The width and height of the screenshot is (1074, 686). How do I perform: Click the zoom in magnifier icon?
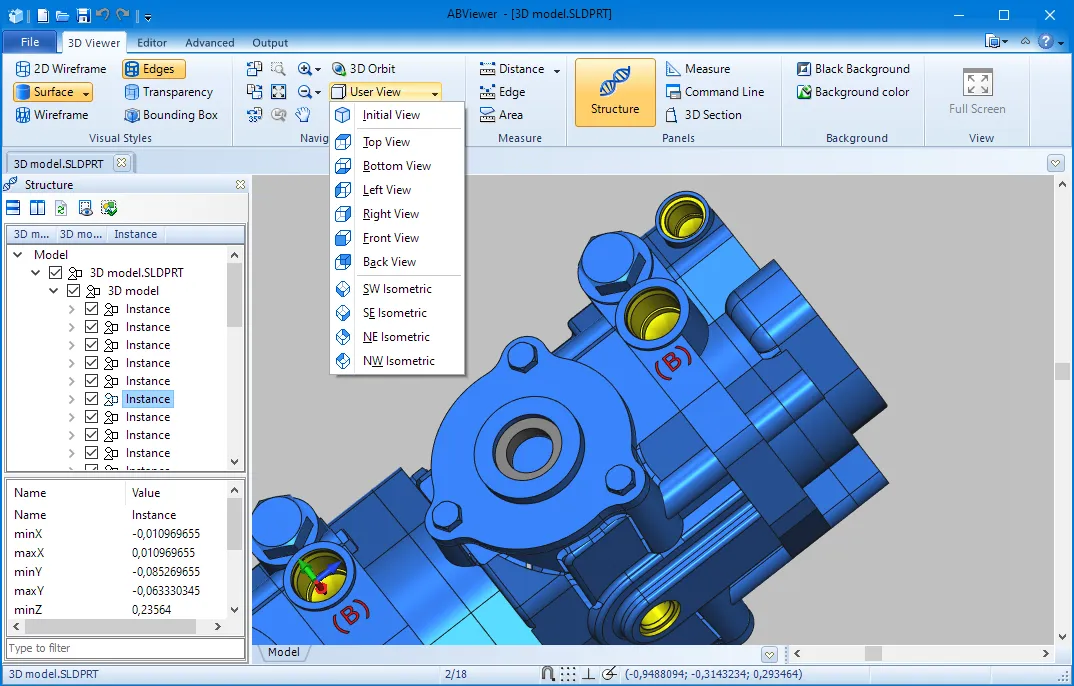(305, 68)
